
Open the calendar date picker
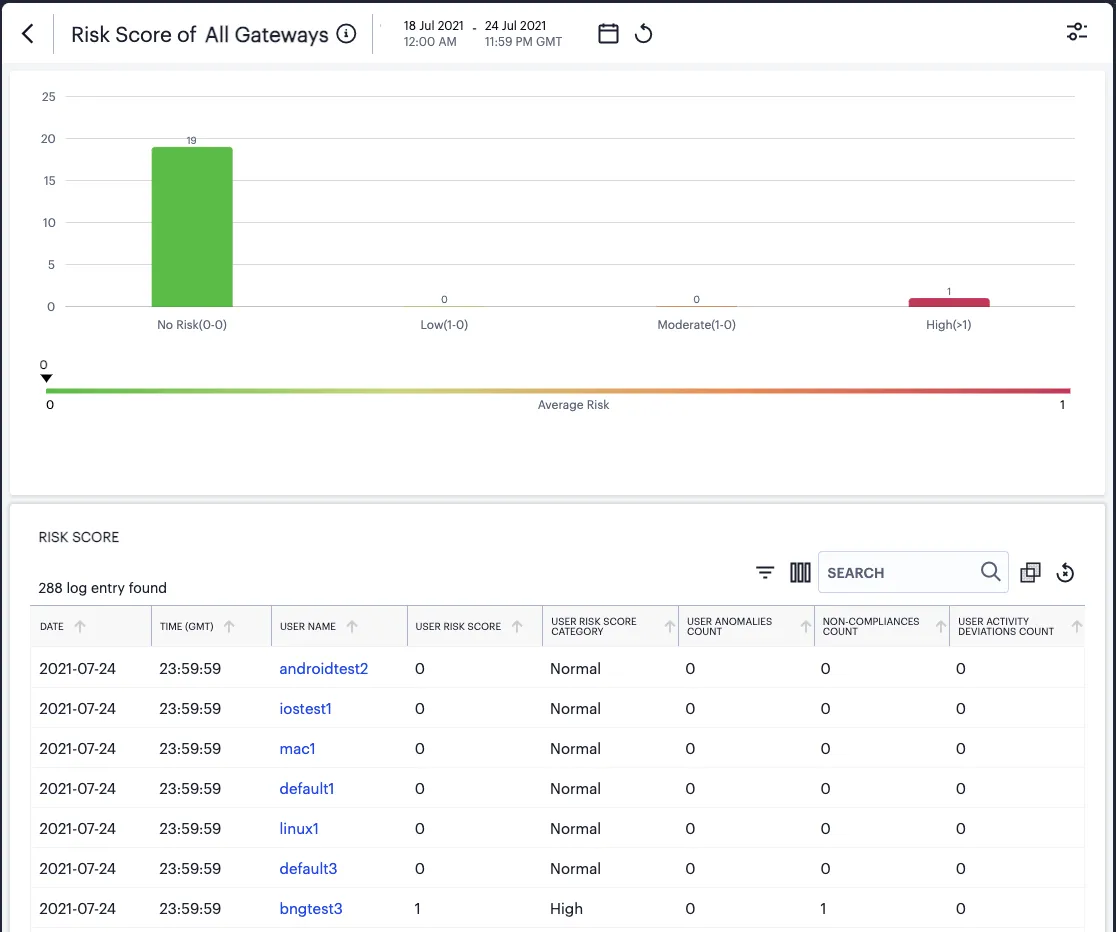(608, 33)
